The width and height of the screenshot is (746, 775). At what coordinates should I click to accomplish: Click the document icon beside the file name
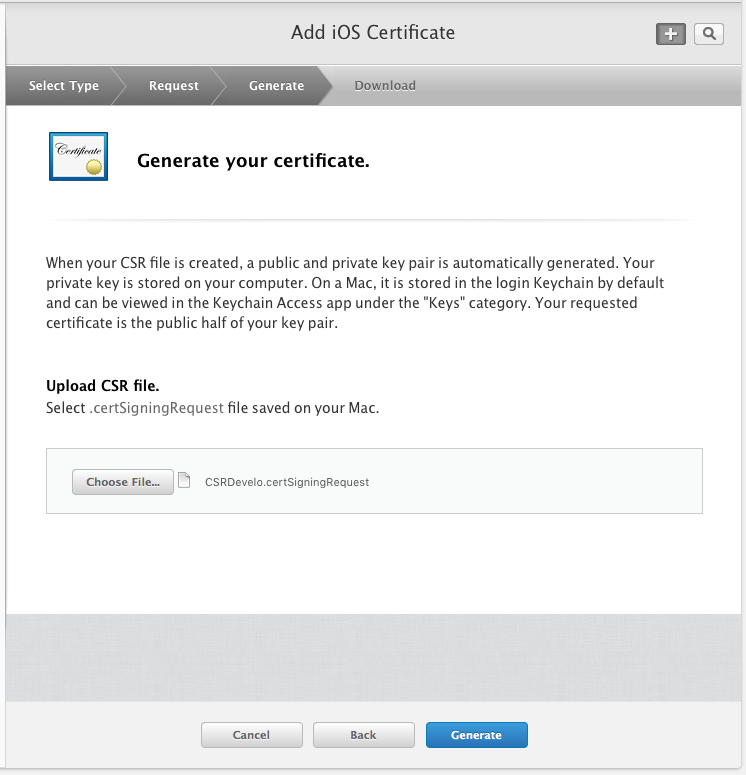point(183,481)
